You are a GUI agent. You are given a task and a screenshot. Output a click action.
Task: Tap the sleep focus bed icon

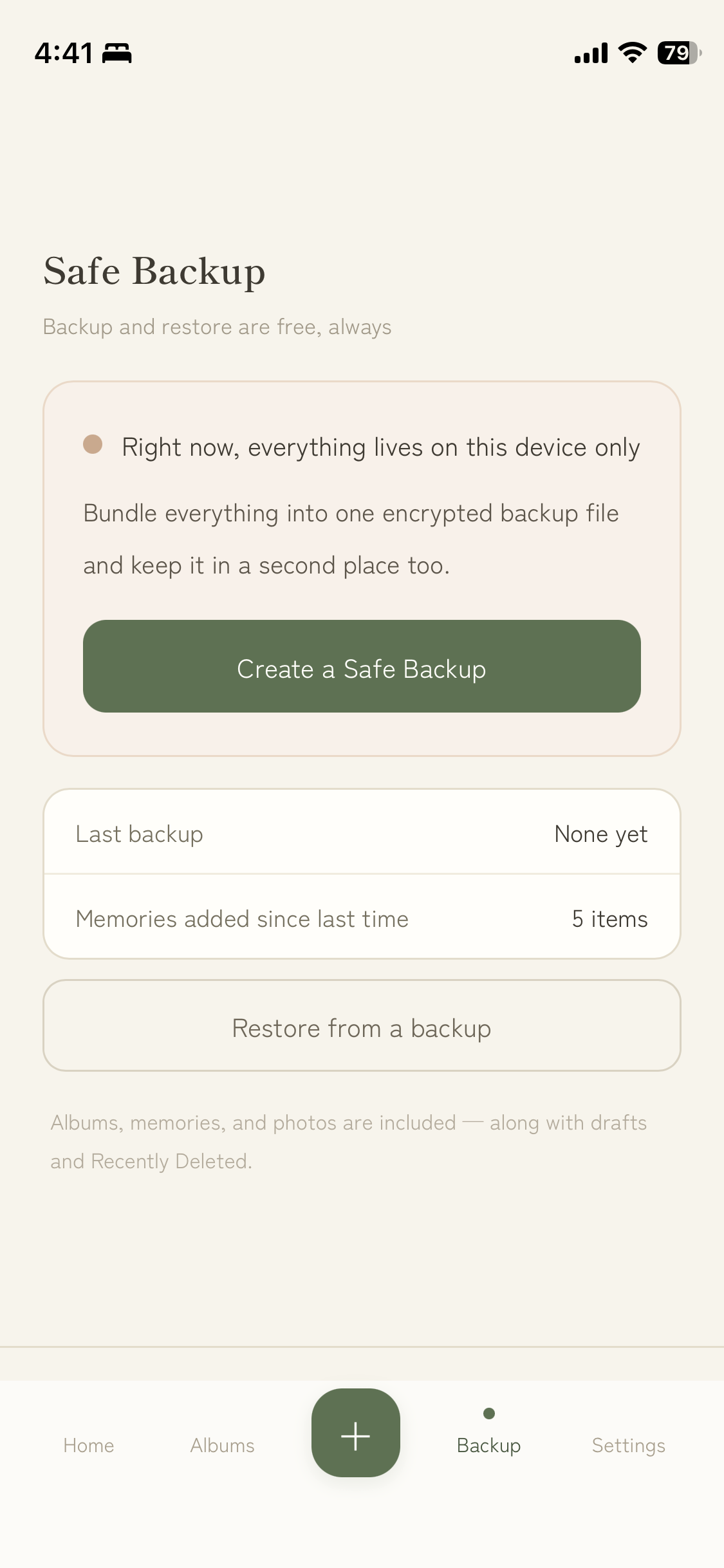(117, 53)
